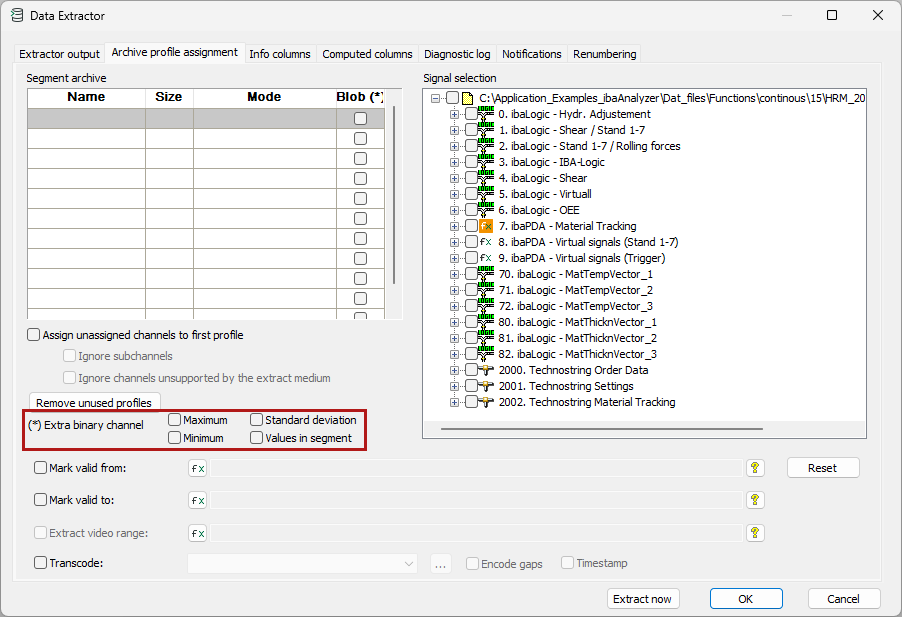Tick the Minimum extra binary channel checkbox

175,438
